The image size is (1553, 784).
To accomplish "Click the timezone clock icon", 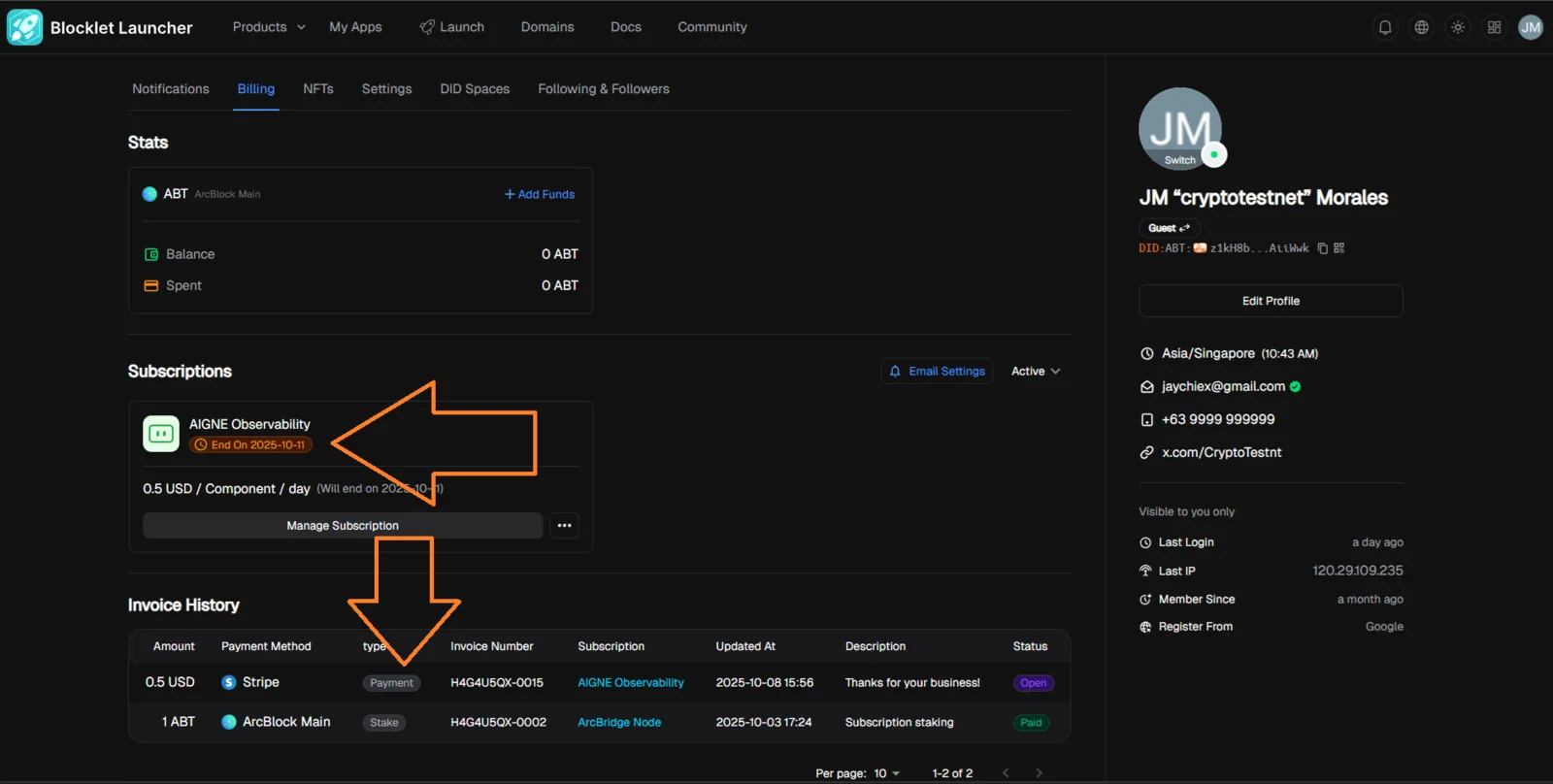I will click(x=1146, y=354).
